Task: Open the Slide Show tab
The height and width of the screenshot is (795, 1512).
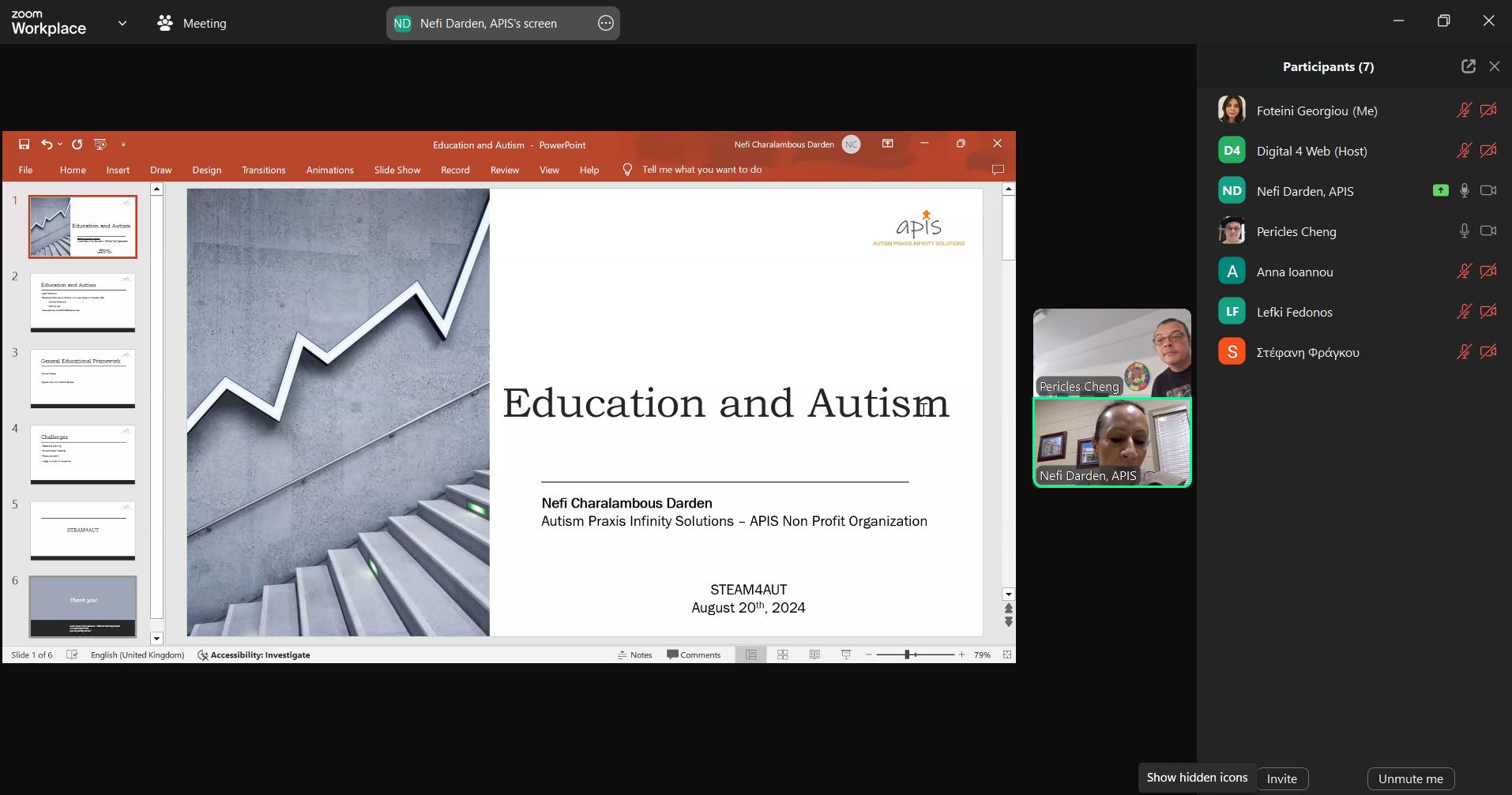Action: coord(397,170)
